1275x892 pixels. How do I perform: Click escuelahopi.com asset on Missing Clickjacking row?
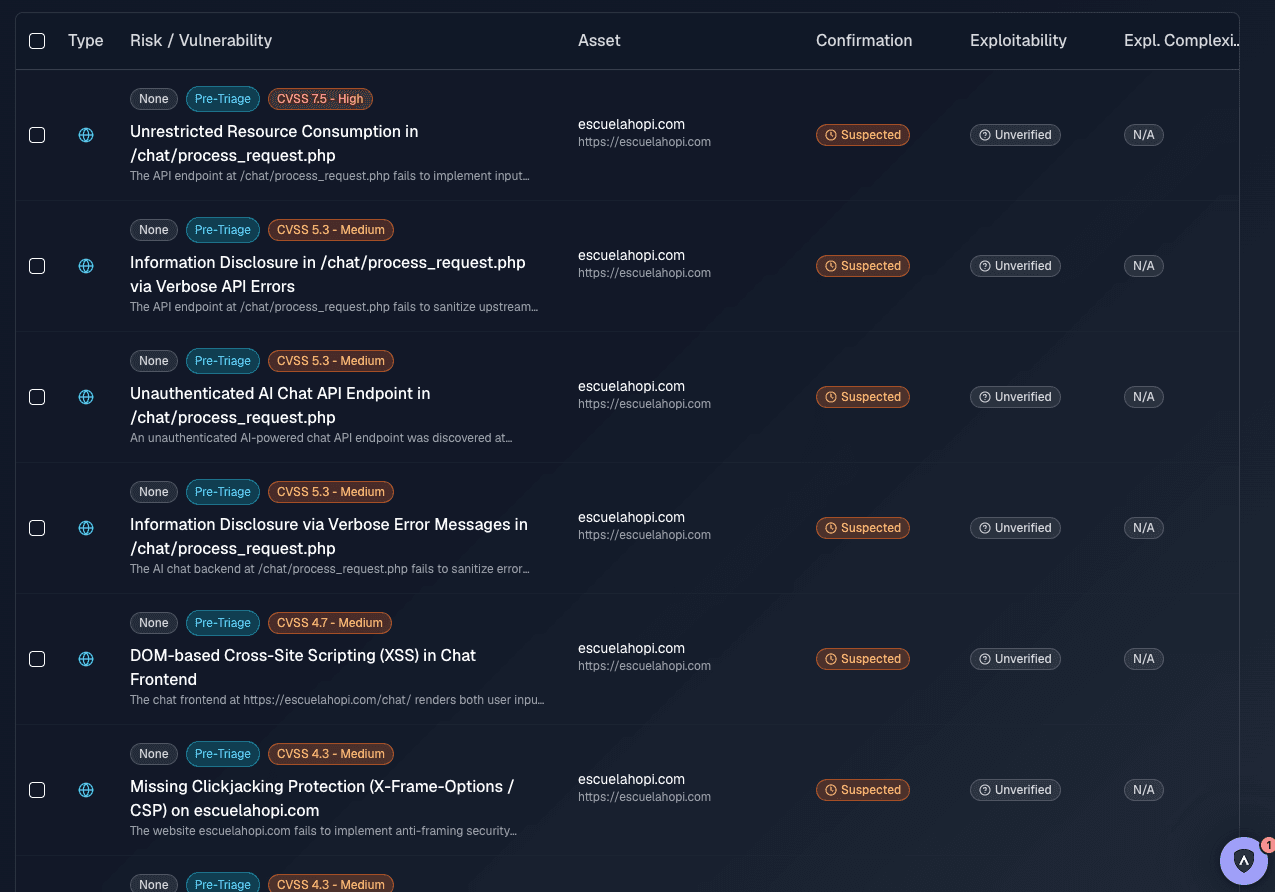tap(631, 779)
